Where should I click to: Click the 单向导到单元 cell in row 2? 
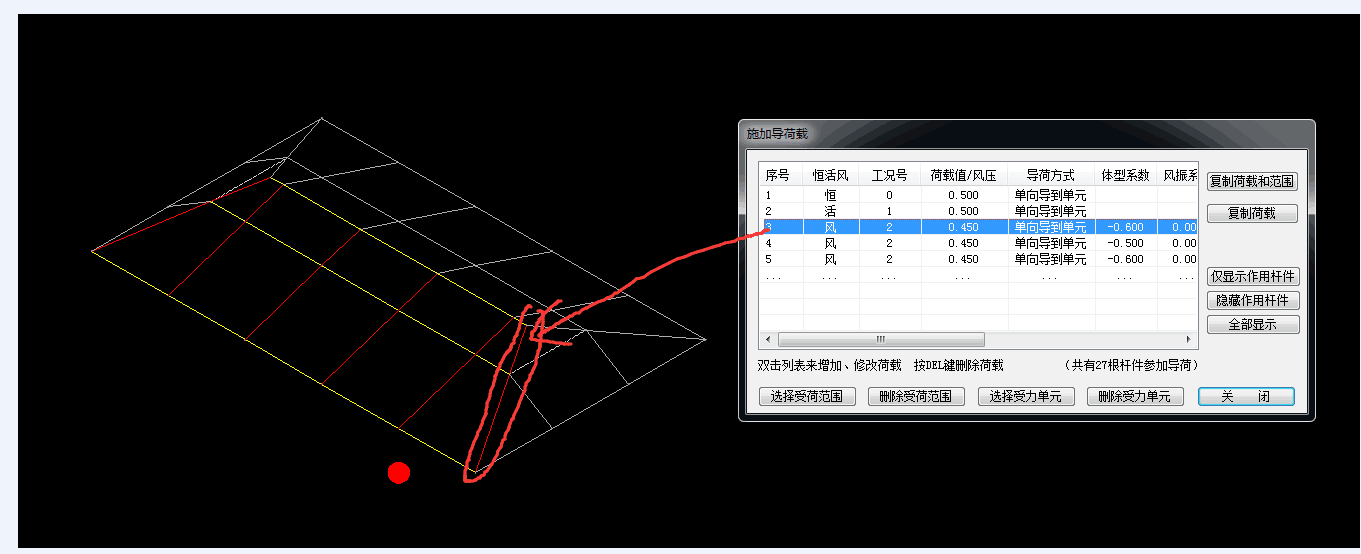tap(1050, 211)
